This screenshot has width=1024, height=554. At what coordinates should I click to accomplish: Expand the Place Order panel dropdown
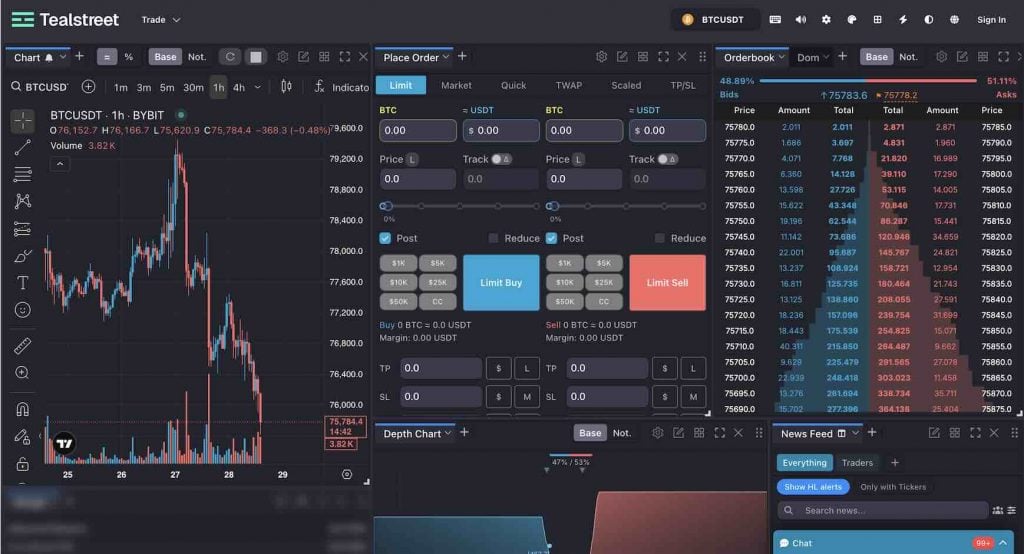pos(446,57)
